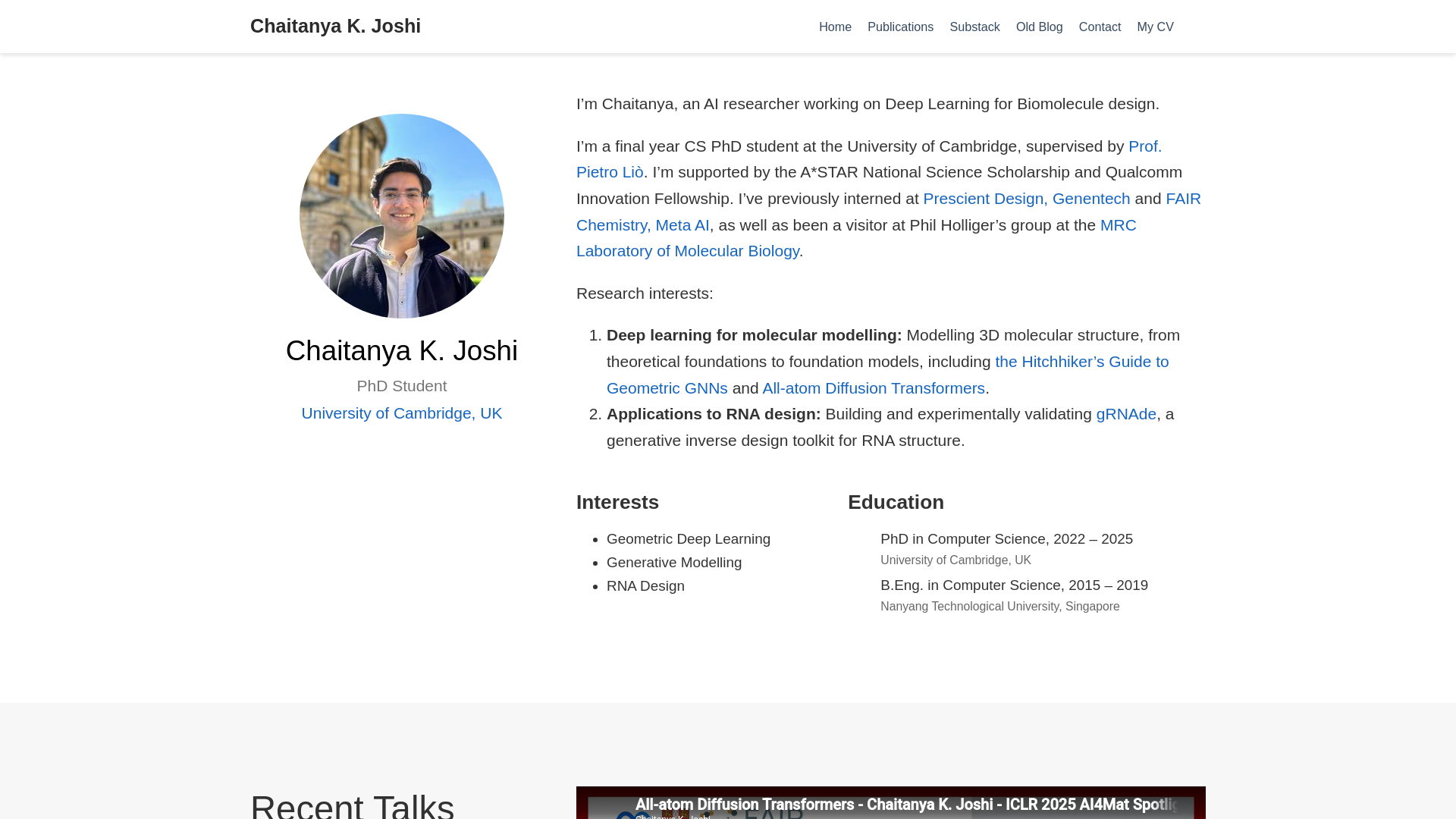Open All-atom Diffusion Transformers link
Image resolution: width=1456 pixels, height=819 pixels.
point(873,388)
